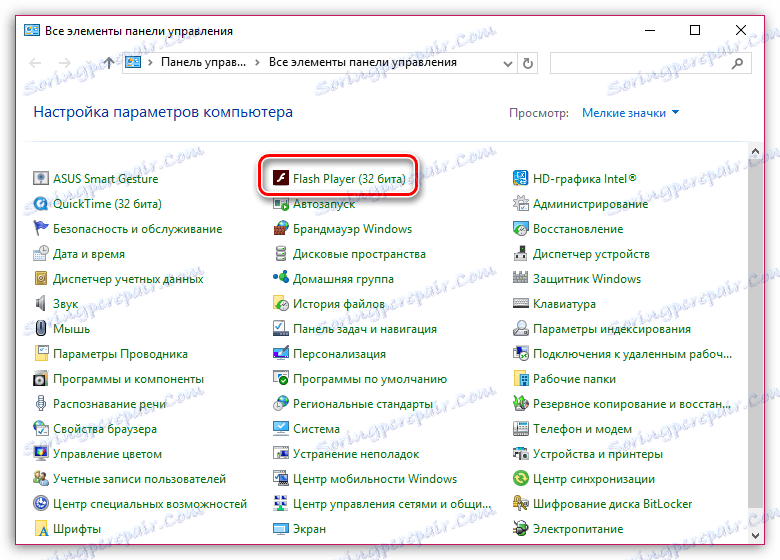780x560 pixels.
Task: Click the Панель управ... breadcrumb segment
Action: pyautogui.click(x=203, y=62)
